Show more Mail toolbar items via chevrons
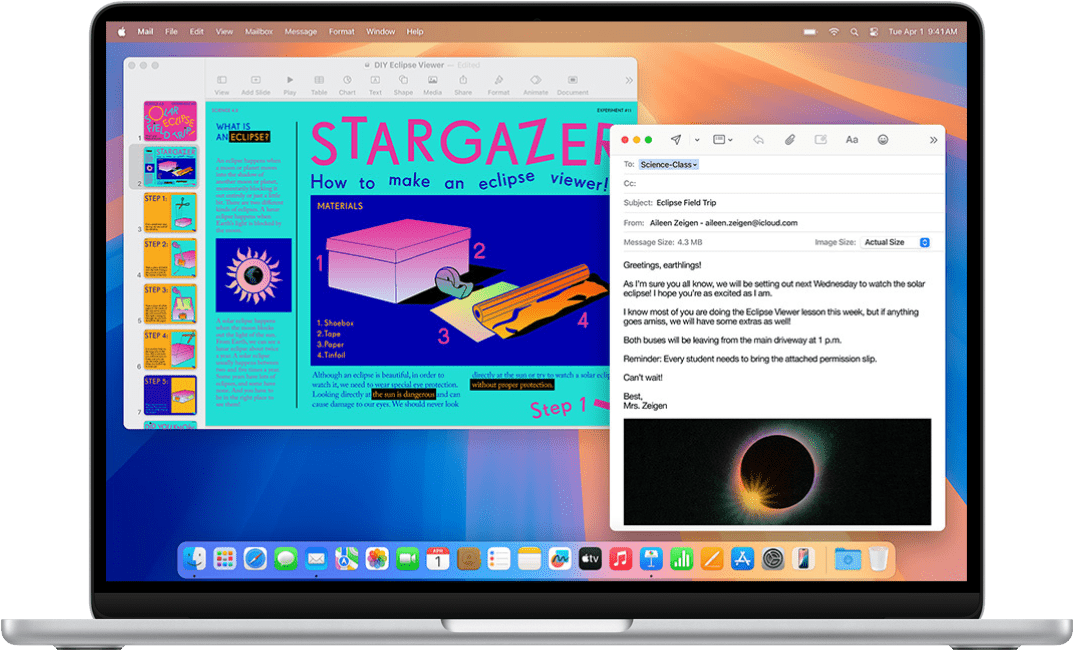The width and height of the screenshot is (1075, 672). 933,140
